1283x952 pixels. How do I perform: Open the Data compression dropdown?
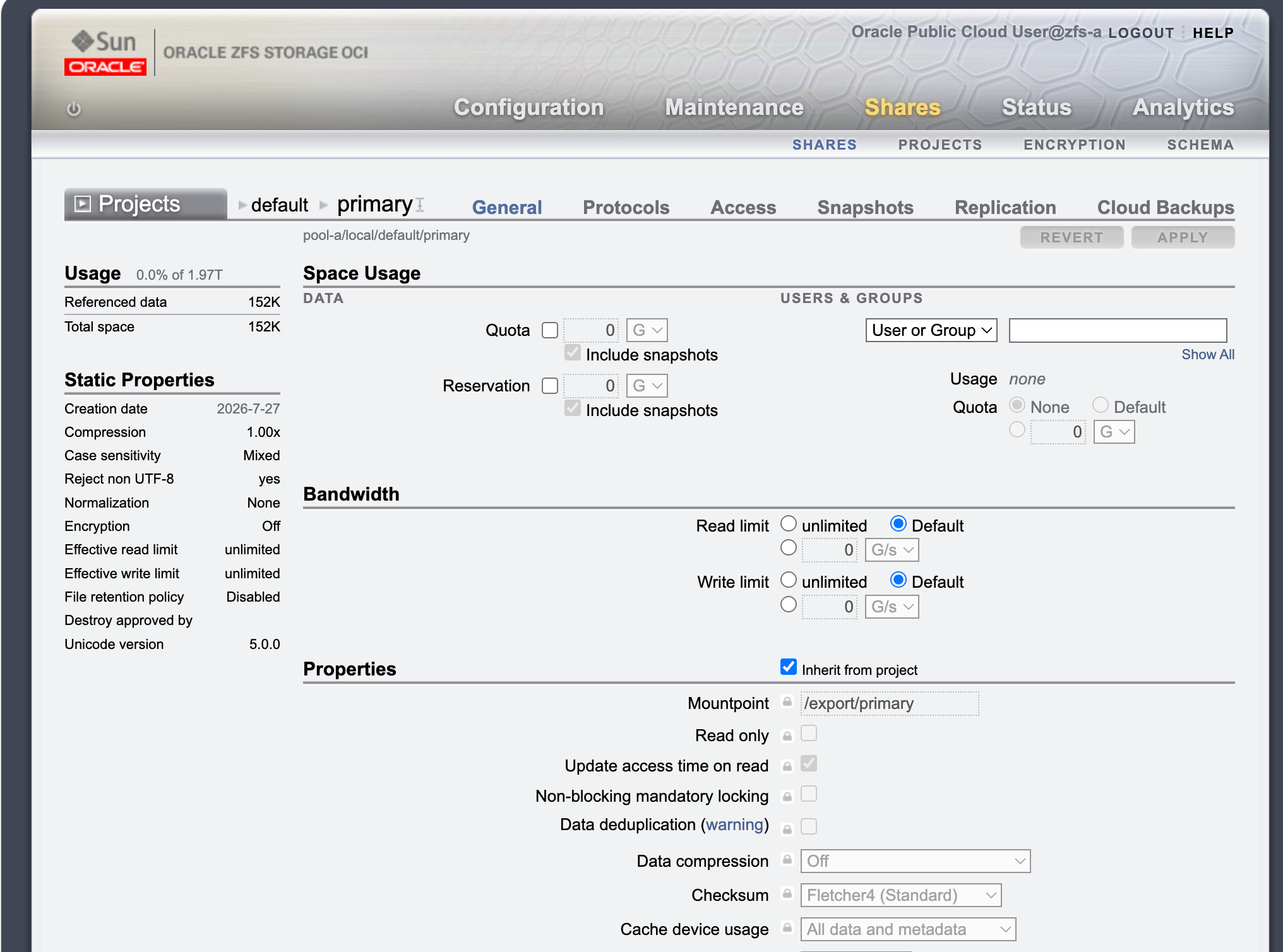(x=916, y=861)
